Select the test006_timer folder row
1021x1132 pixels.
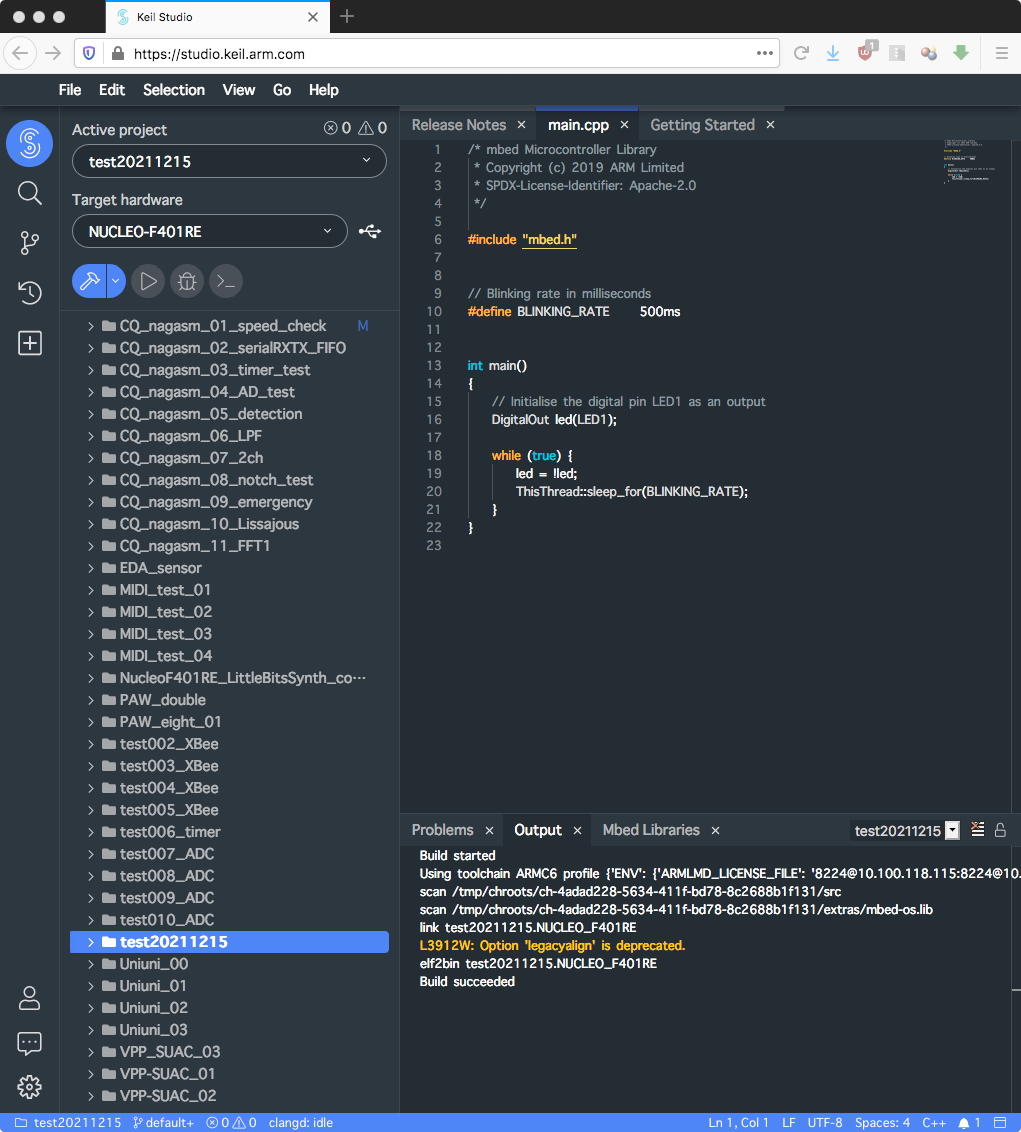tap(229, 832)
